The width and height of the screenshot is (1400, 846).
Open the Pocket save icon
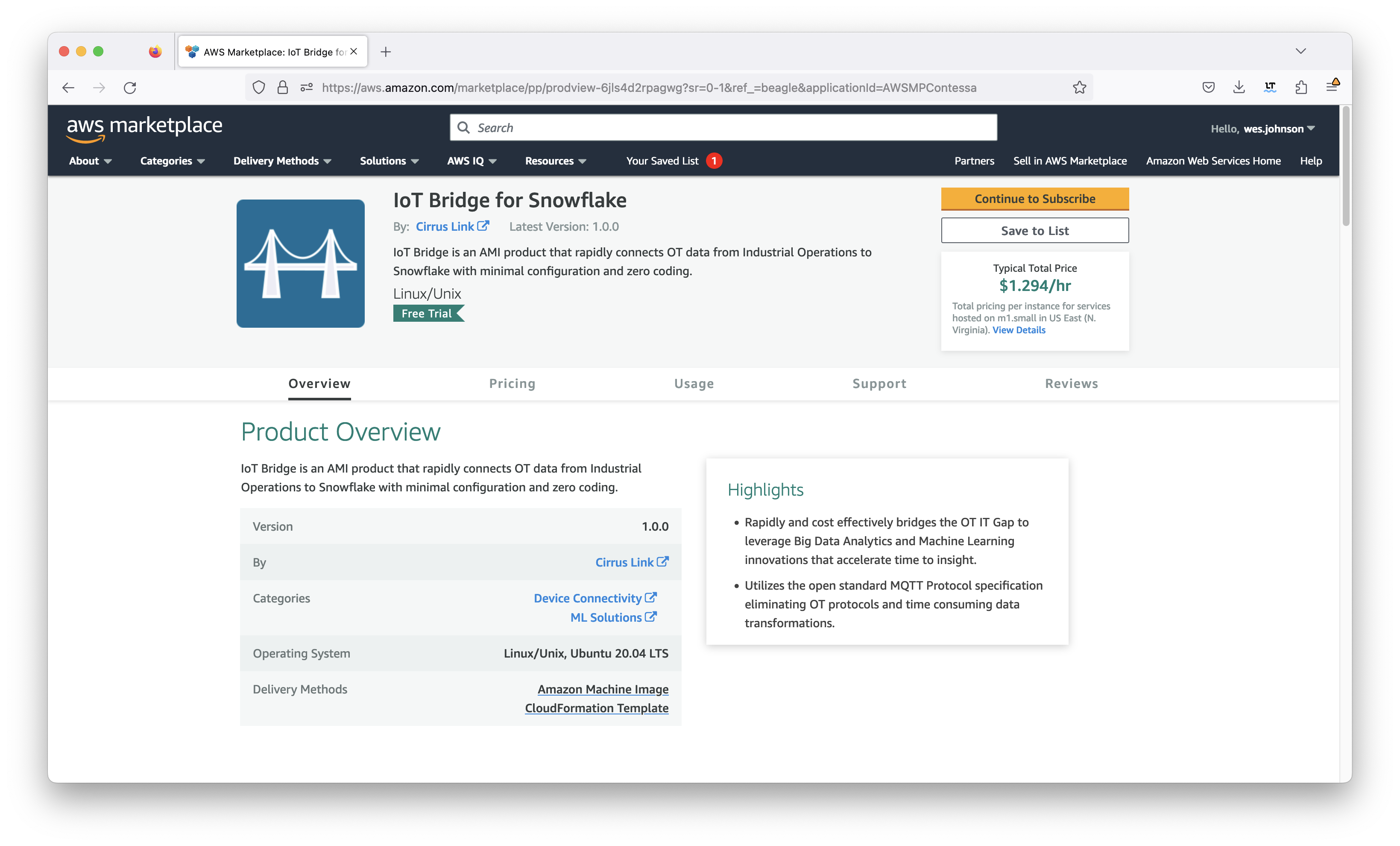[1209, 88]
